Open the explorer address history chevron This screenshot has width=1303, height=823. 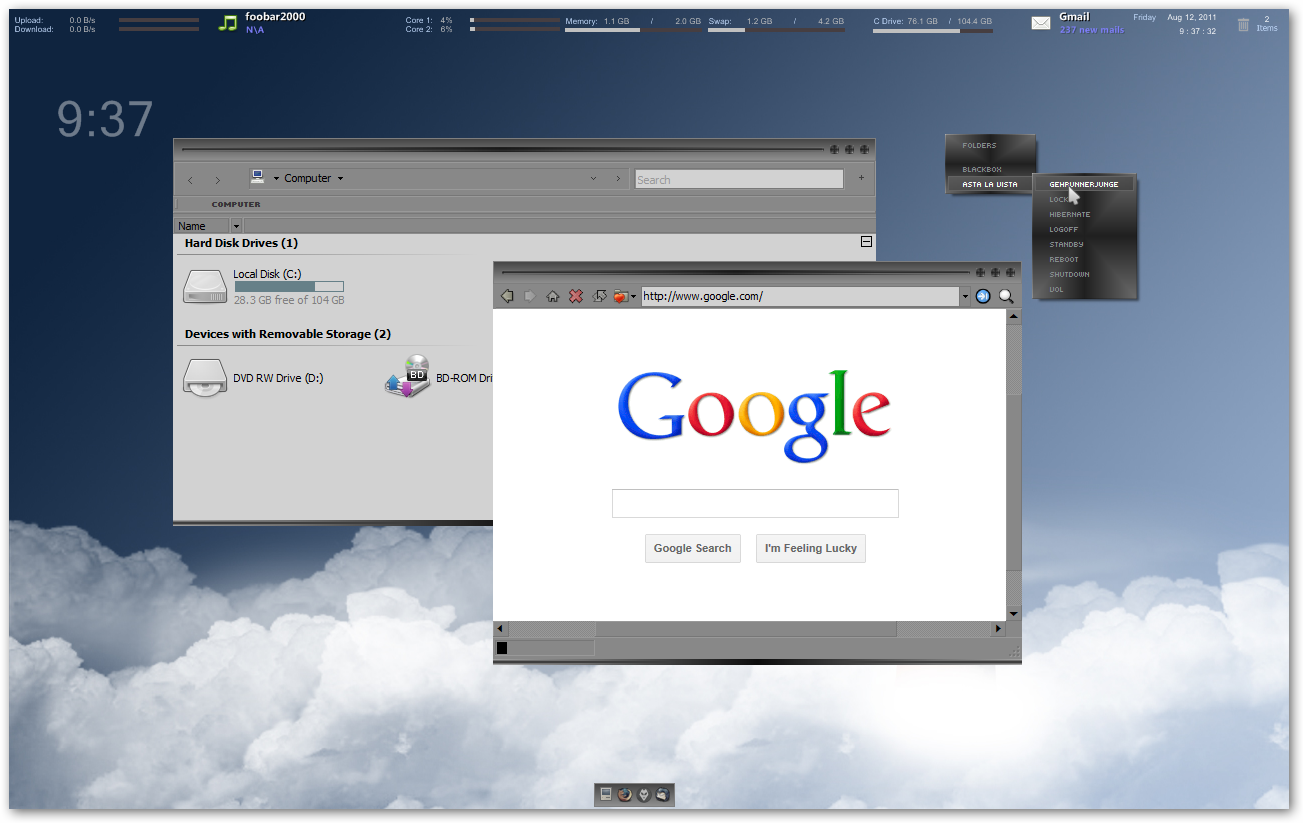pos(593,179)
